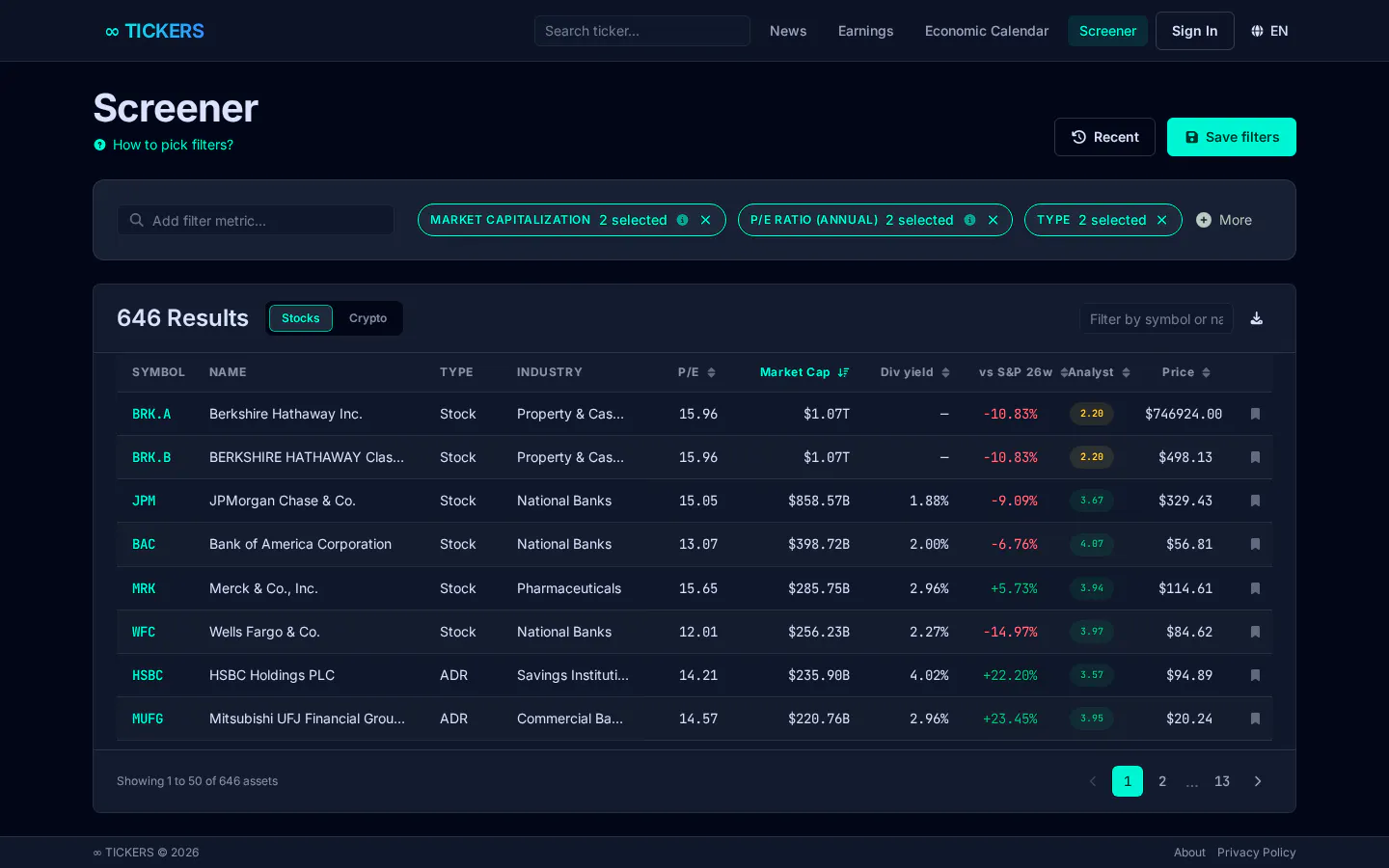The image size is (1389, 868).
Task: Click the Save filters button
Action: click(1232, 137)
